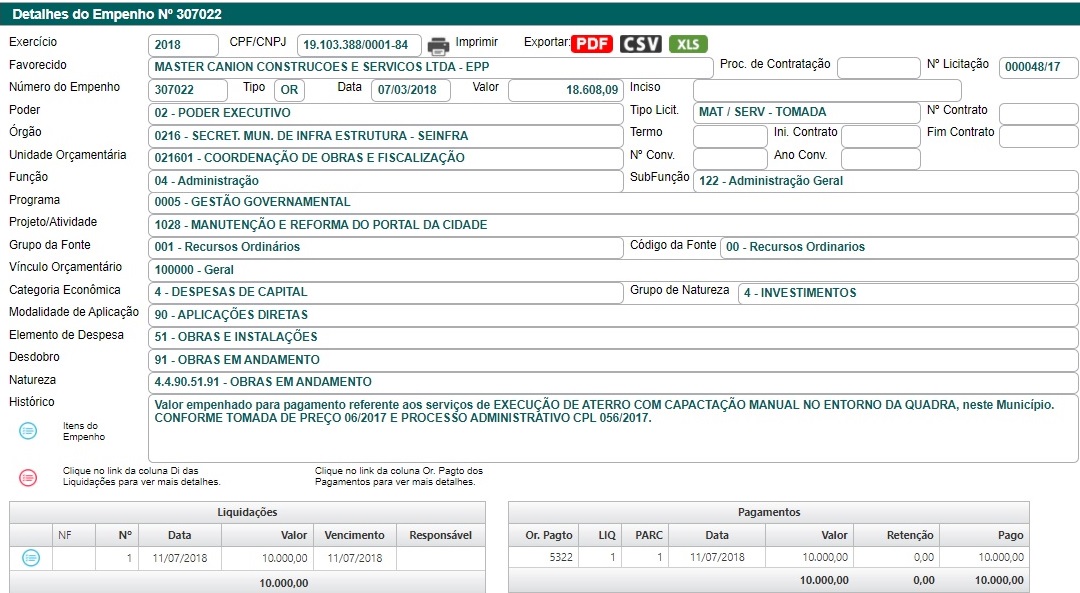Click the Pagamentos table title
This screenshot has height=593, width=1080.
[769, 512]
